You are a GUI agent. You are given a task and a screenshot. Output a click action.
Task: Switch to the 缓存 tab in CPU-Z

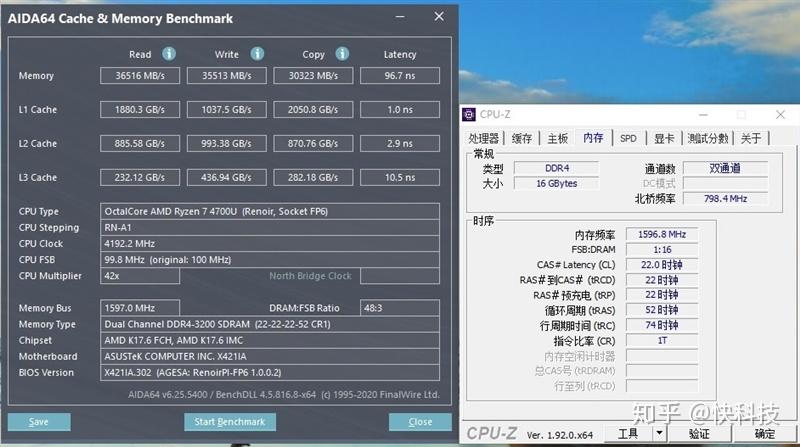coord(521,138)
